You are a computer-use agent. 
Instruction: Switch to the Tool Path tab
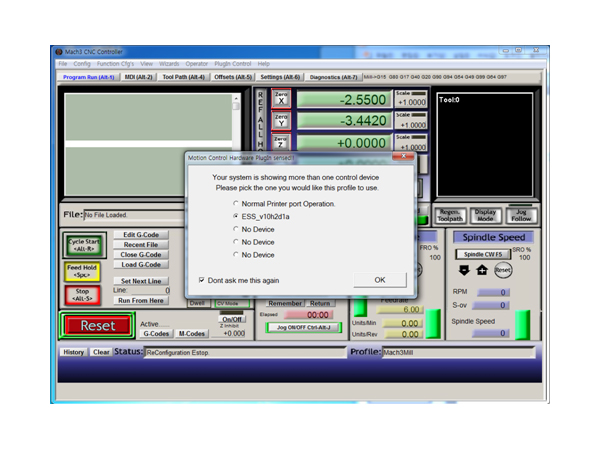coord(183,76)
